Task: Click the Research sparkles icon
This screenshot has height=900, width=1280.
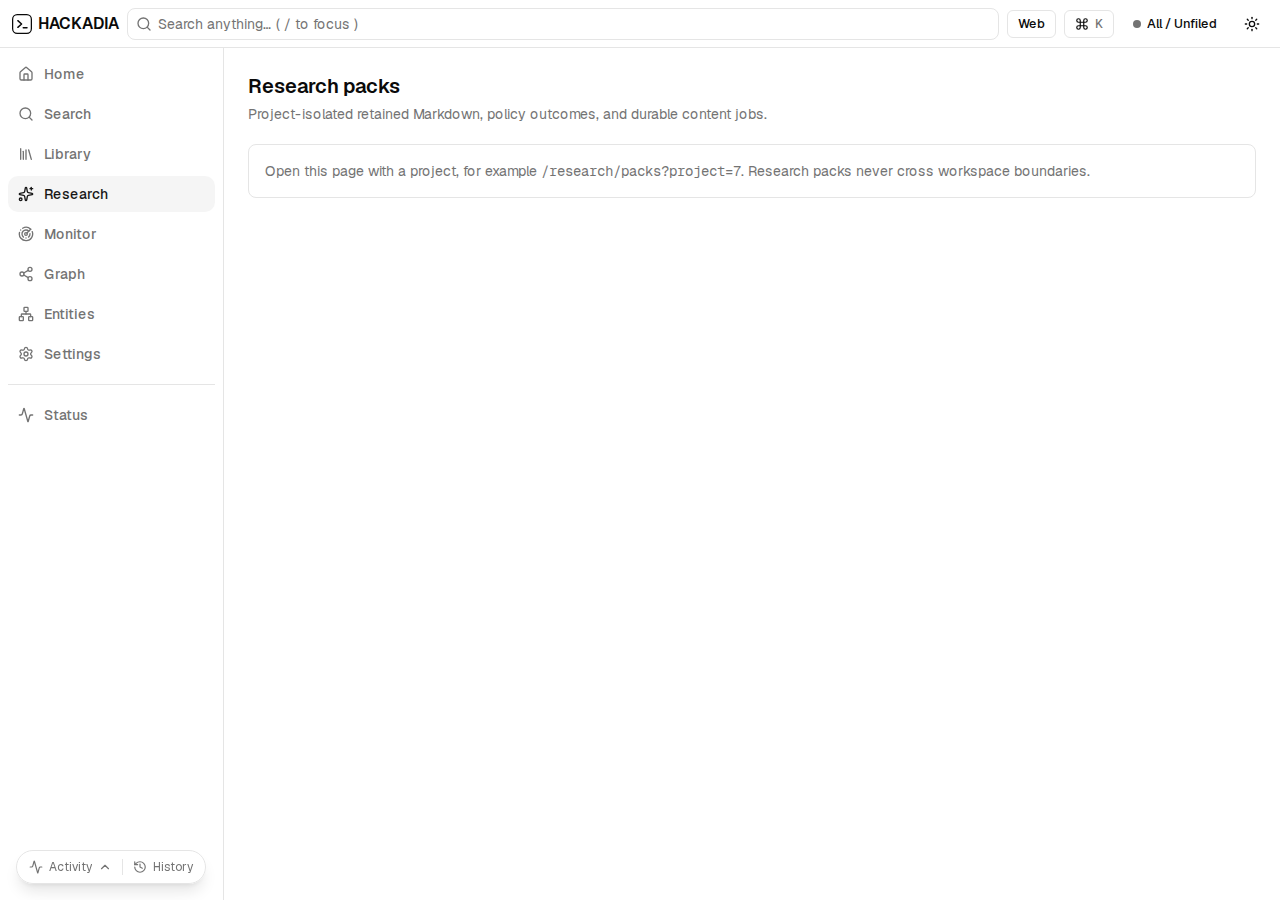Action: coord(26,194)
